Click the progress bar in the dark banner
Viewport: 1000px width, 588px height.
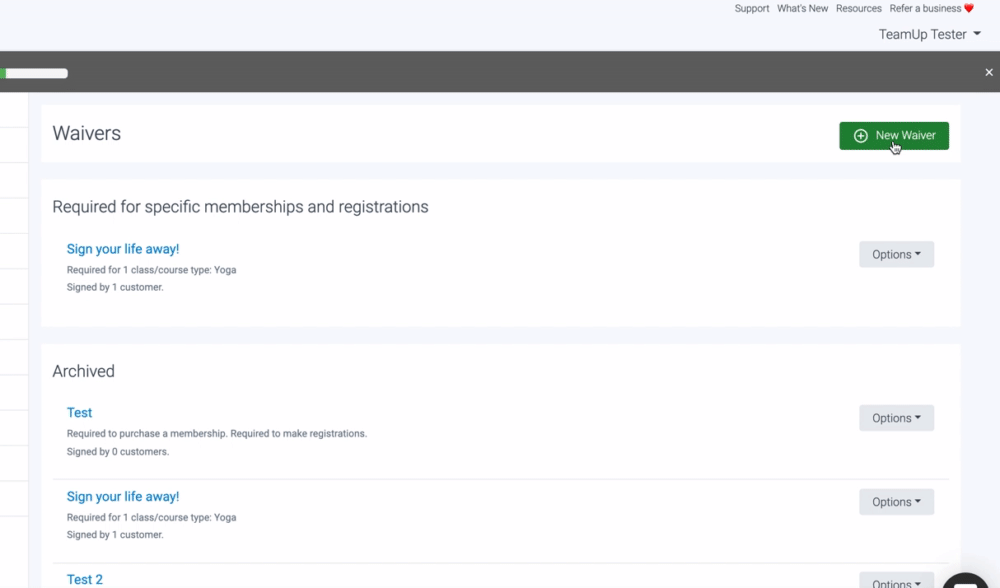coord(36,73)
